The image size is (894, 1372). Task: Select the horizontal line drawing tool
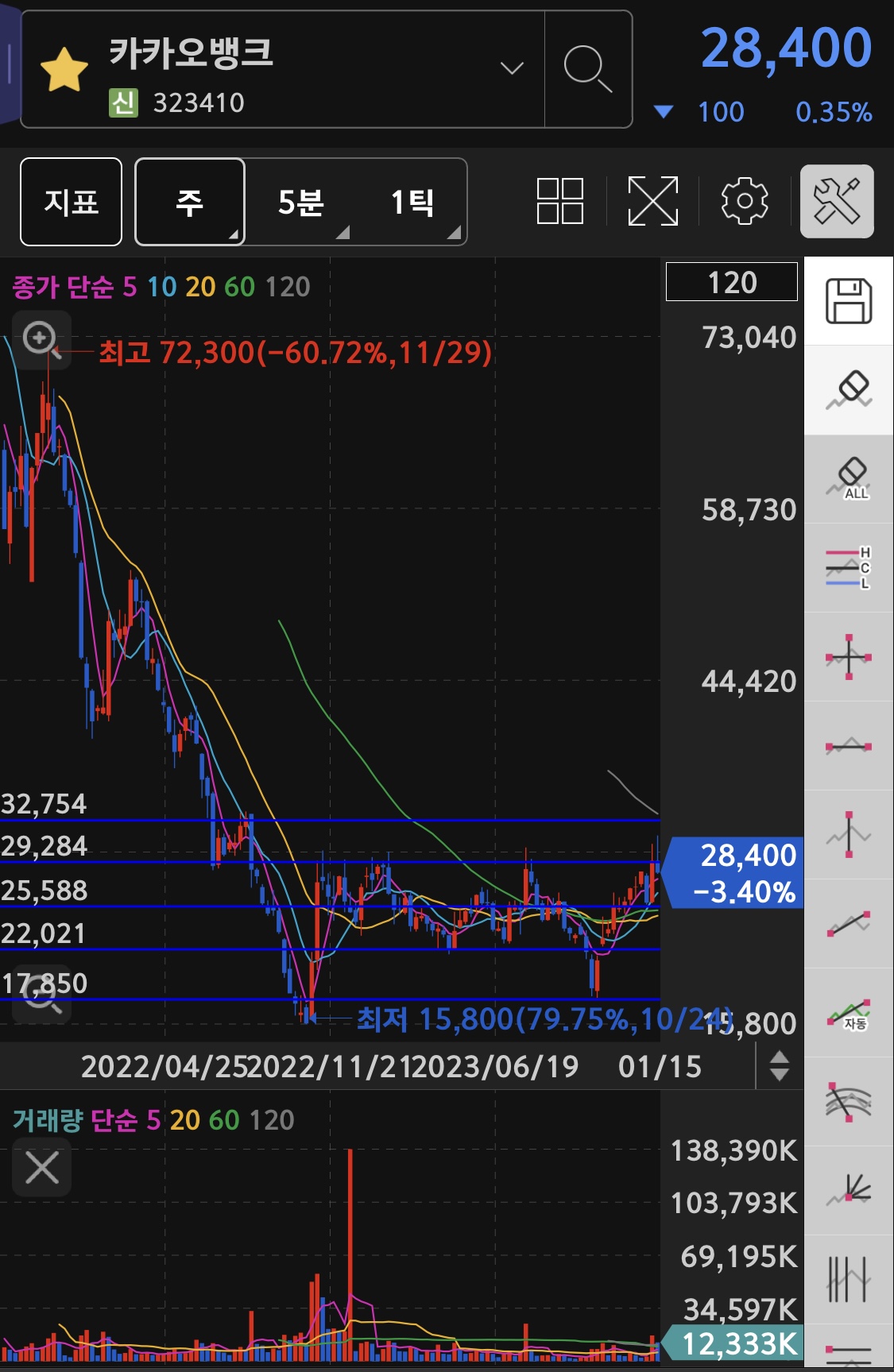point(849,746)
